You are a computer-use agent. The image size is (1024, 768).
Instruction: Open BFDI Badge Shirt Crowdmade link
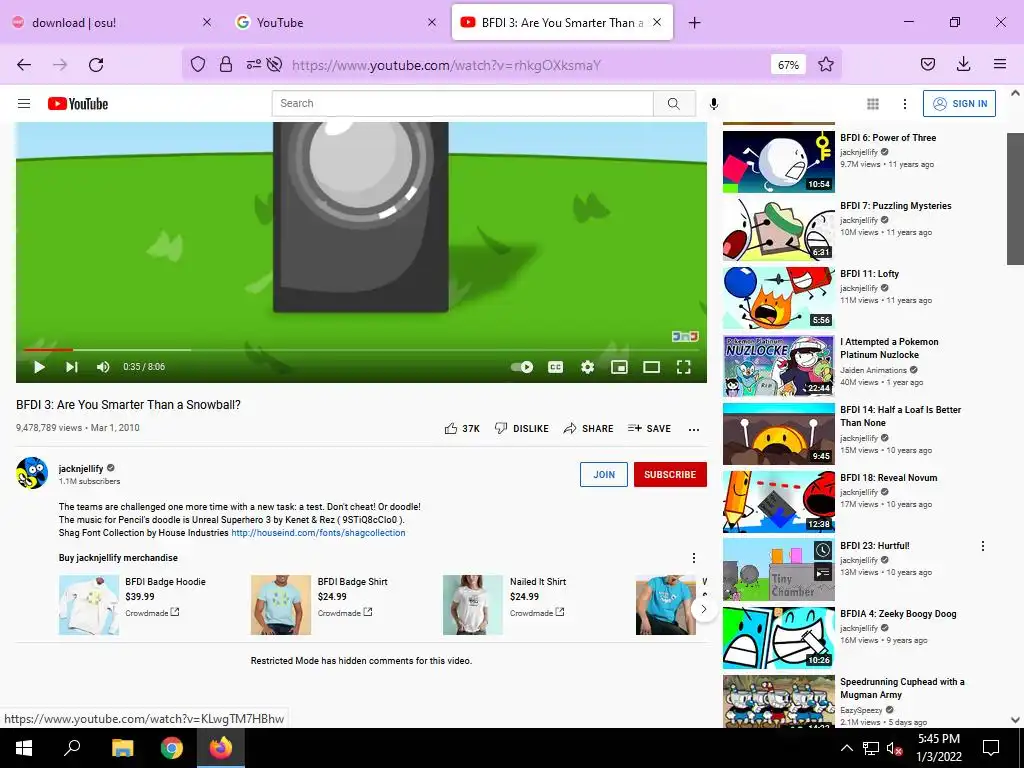click(345, 613)
